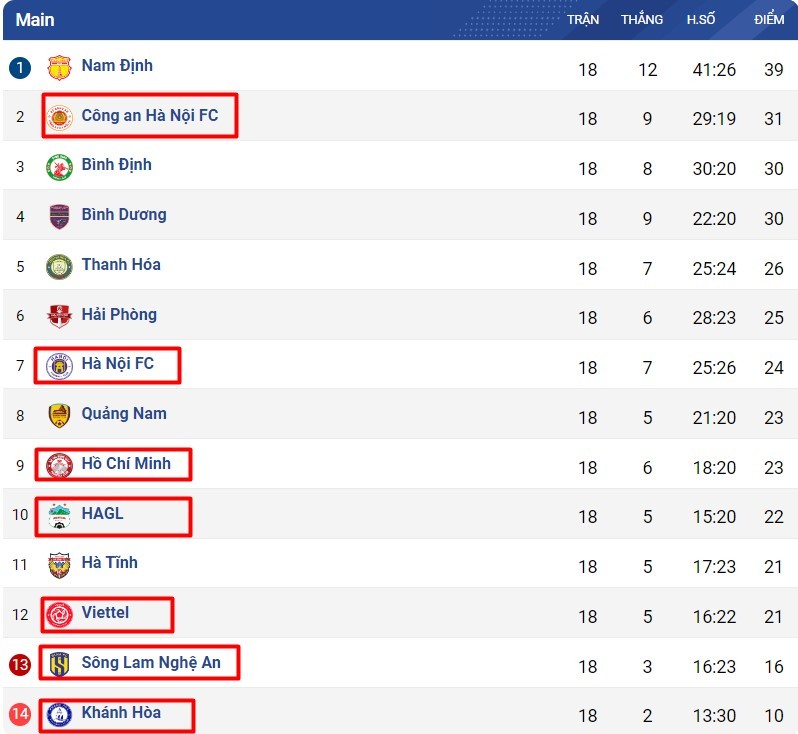The width and height of the screenshot is (798, 734).
Task: Click the red rank 13 badge
Action: tap(20, 665)
